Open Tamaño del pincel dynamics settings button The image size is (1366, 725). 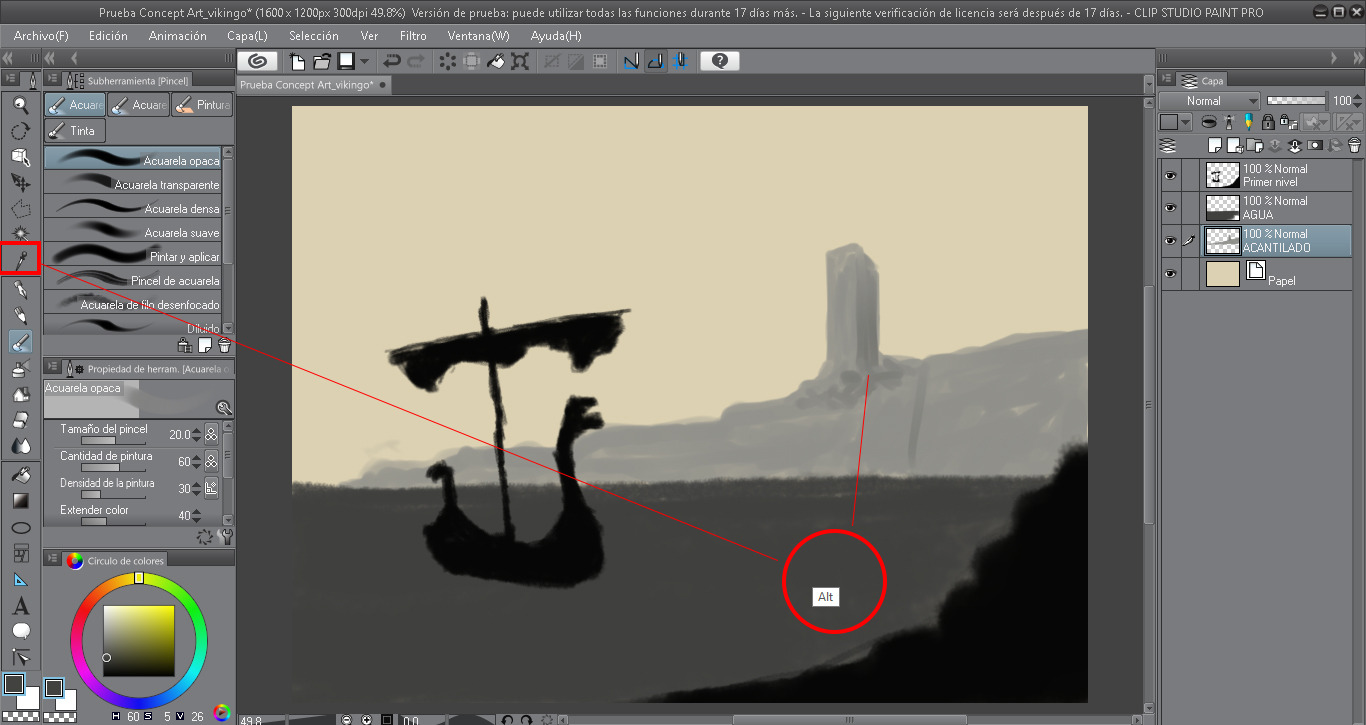tap(211, 435)
